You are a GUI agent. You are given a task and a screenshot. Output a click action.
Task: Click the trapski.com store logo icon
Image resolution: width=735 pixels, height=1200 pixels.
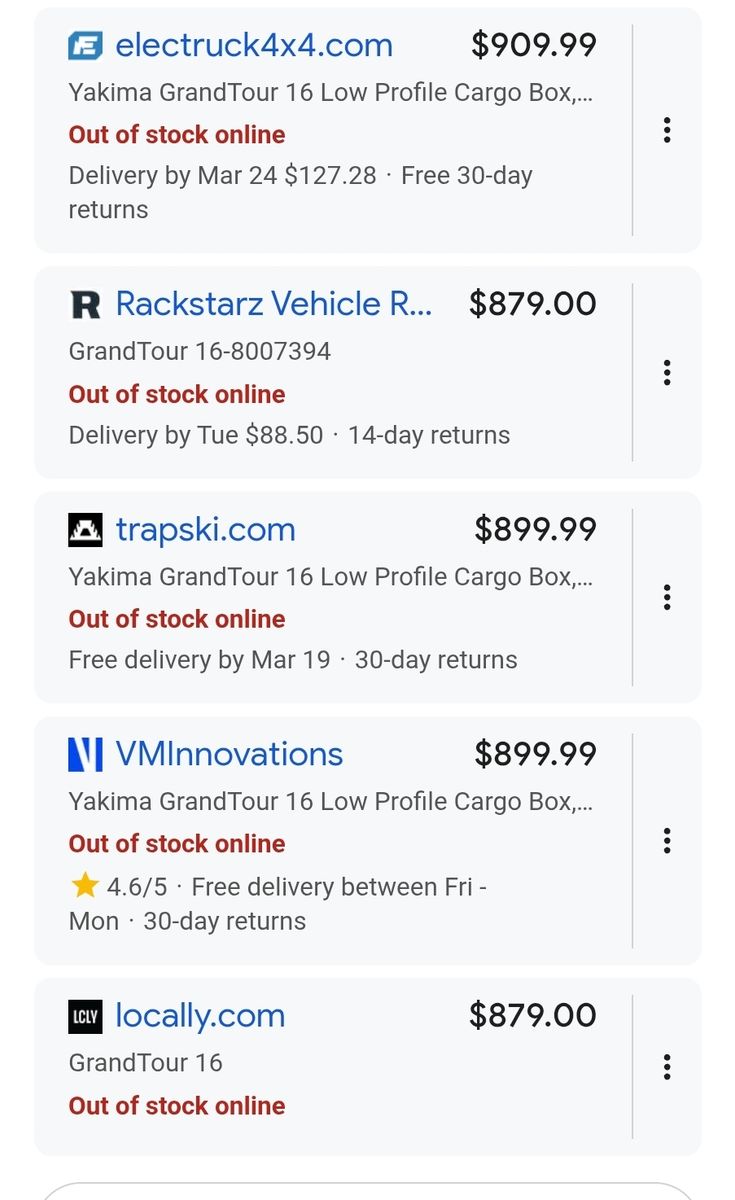85,529
